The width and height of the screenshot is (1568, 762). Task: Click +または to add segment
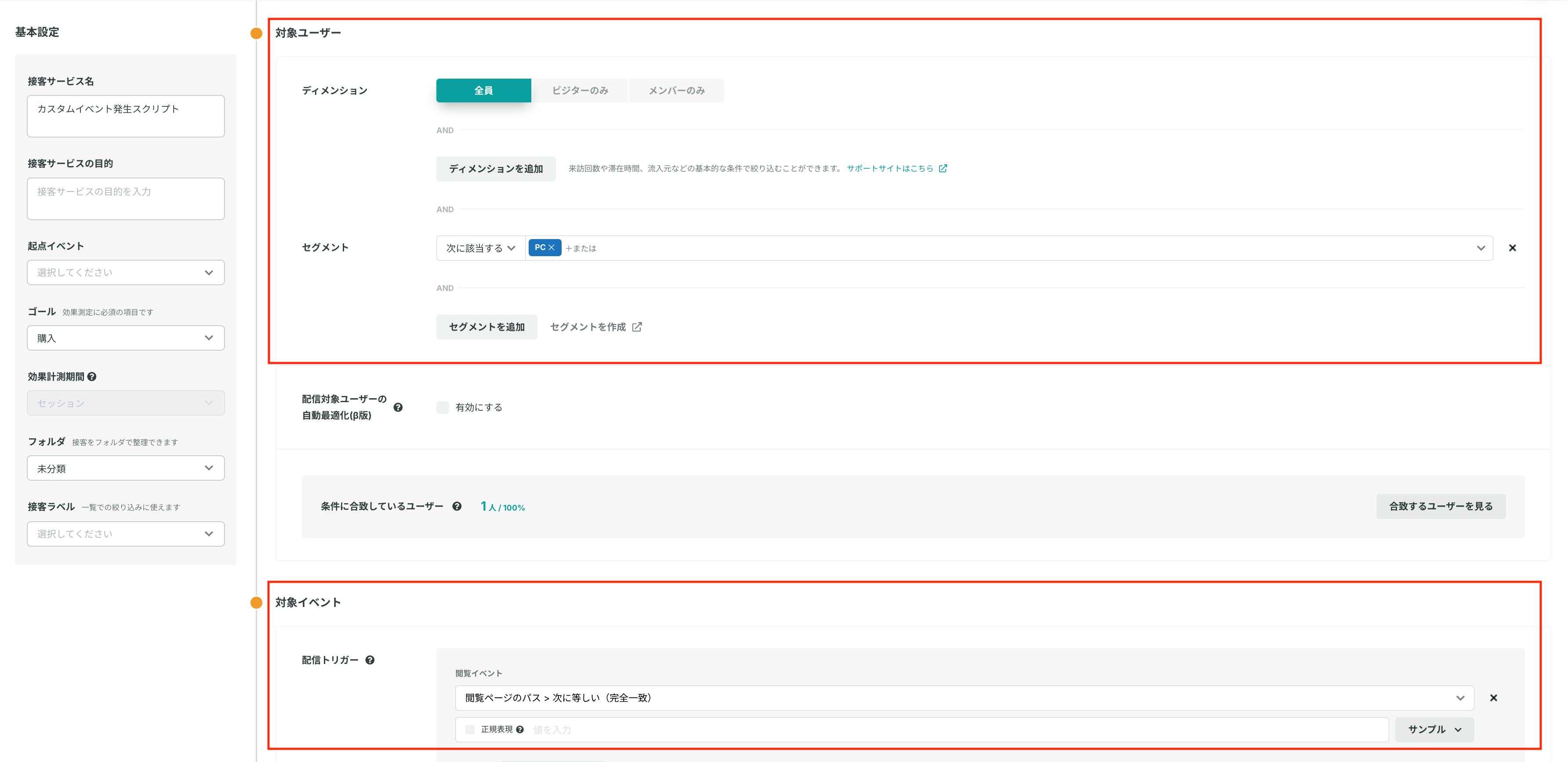click(x=581, y=248)
